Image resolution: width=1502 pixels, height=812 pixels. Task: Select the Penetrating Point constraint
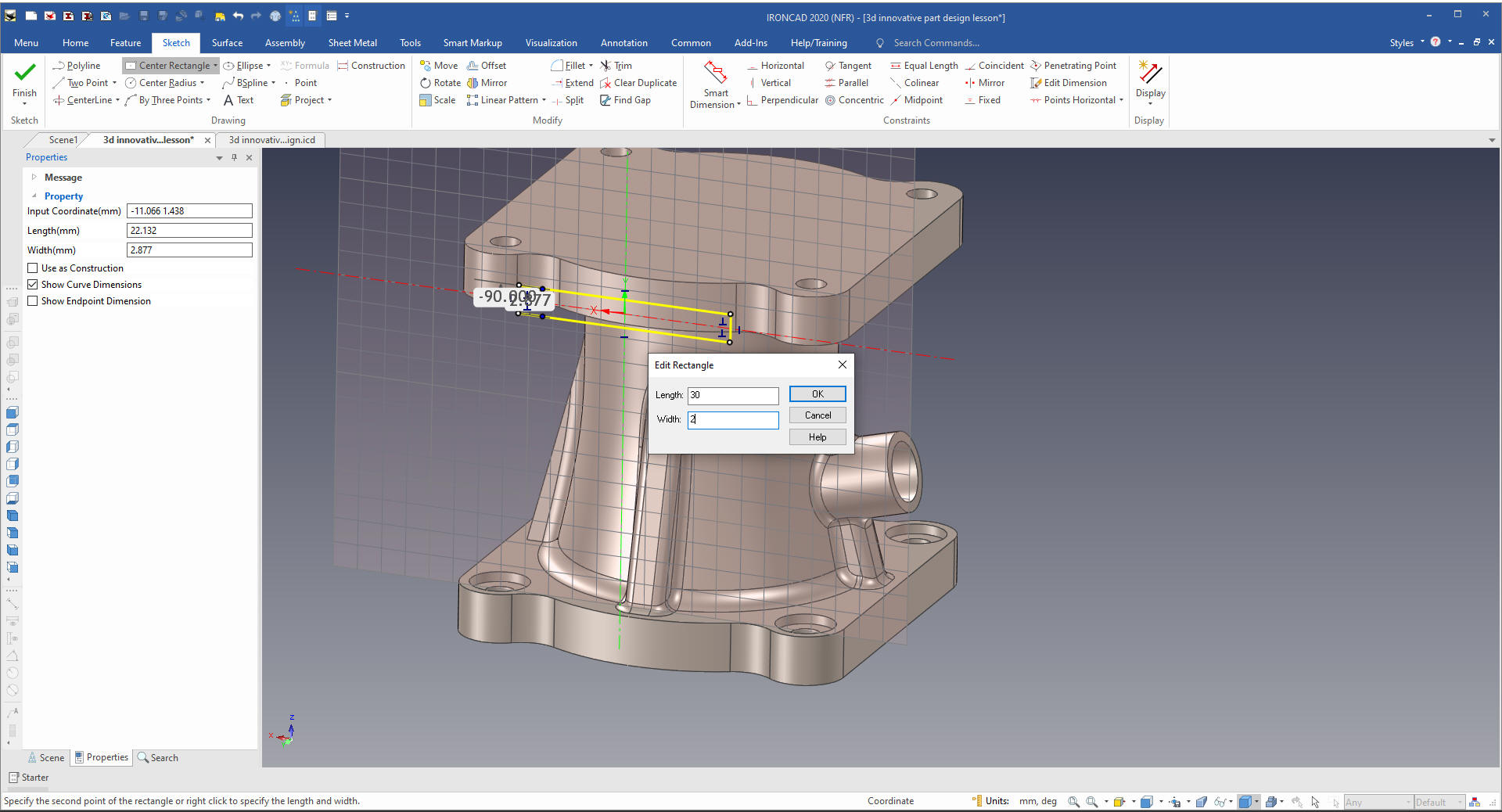[x=1073, y=66]
